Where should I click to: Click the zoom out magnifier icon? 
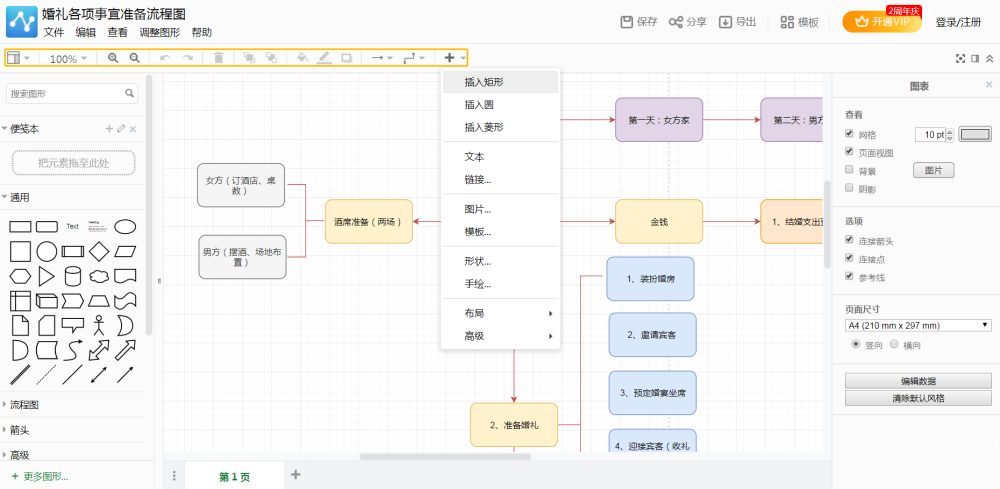pos(135,58)
